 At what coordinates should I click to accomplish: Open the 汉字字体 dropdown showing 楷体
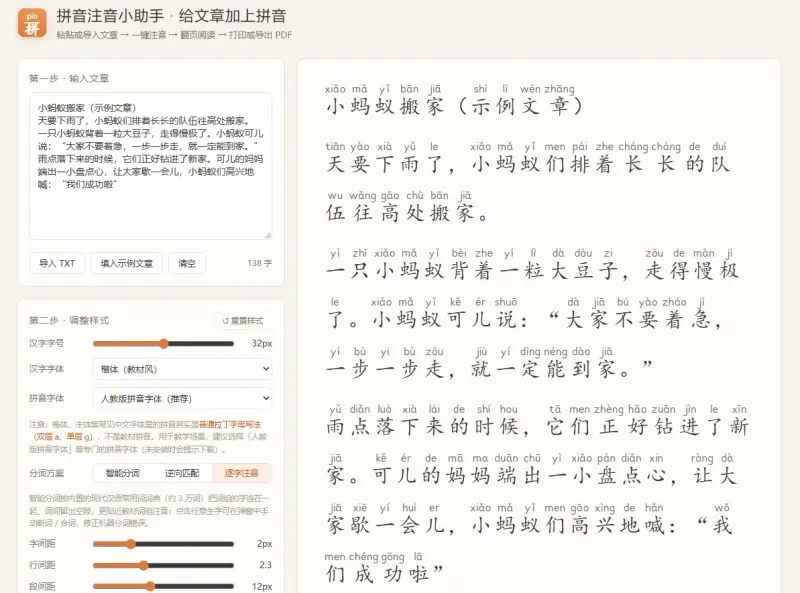tap(182, 369)
